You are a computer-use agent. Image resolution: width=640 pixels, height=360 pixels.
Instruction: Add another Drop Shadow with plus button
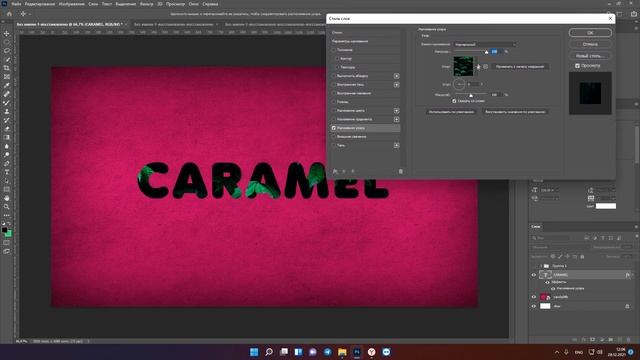(396, 145)
